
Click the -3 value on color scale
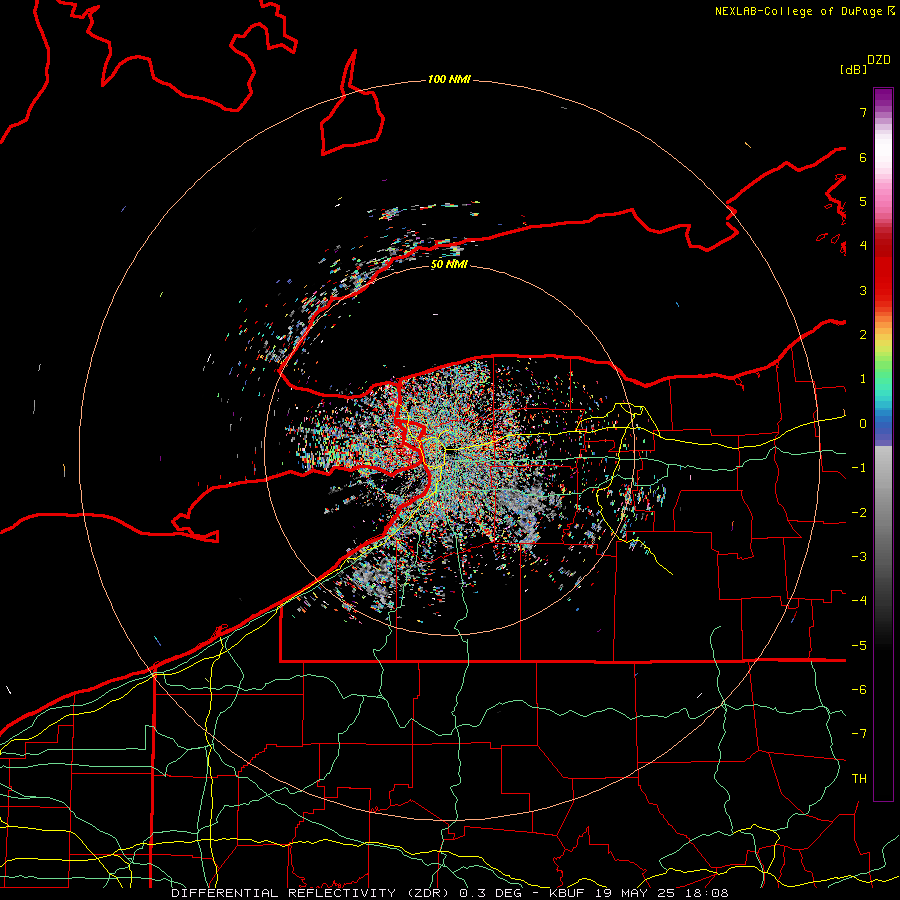coord(859,557)
